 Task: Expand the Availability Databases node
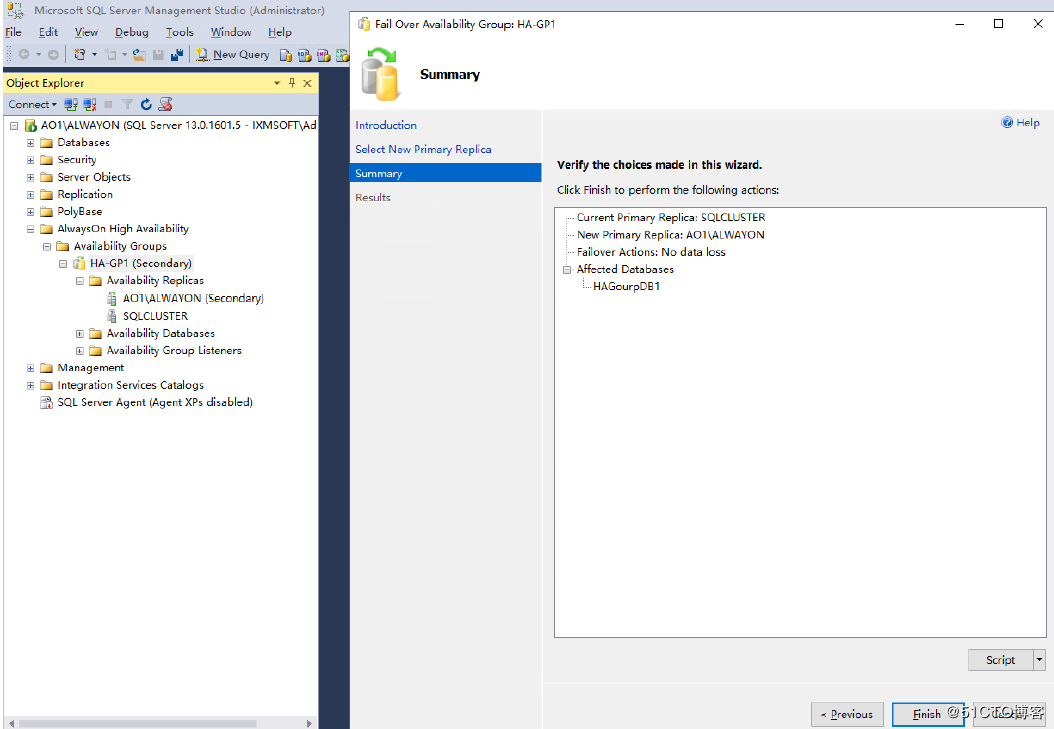[80, 333]
